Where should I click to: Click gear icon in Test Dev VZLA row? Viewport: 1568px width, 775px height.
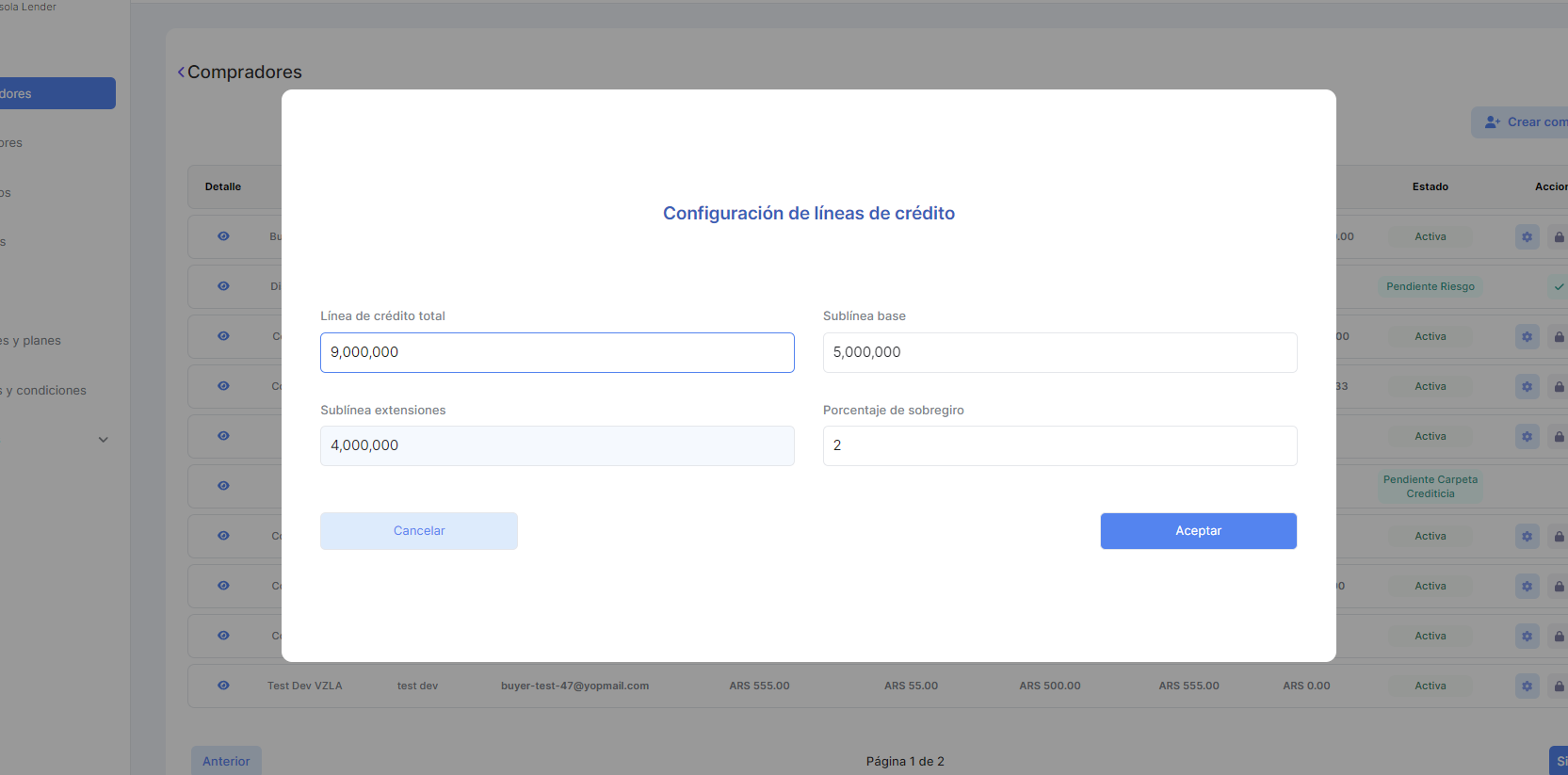coord(1527,686)
